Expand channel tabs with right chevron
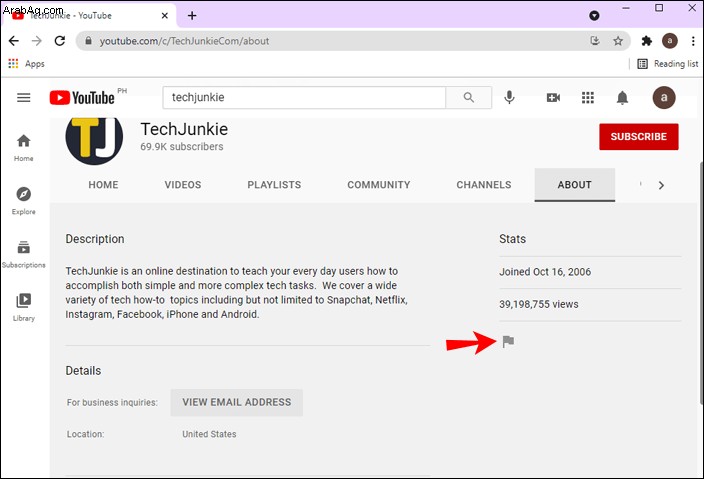 (x=661, y=185)
